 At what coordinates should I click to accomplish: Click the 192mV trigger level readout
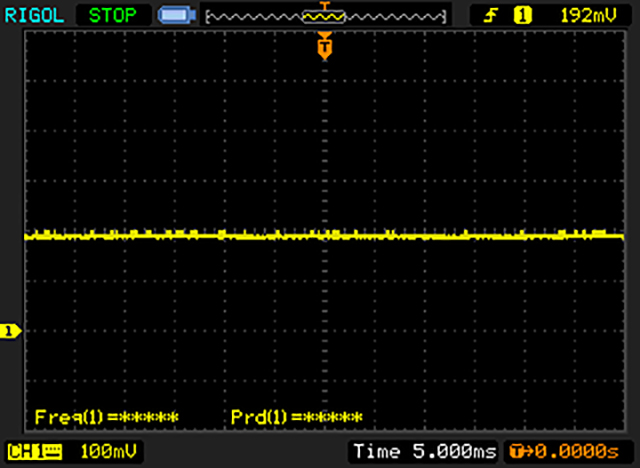588,16
